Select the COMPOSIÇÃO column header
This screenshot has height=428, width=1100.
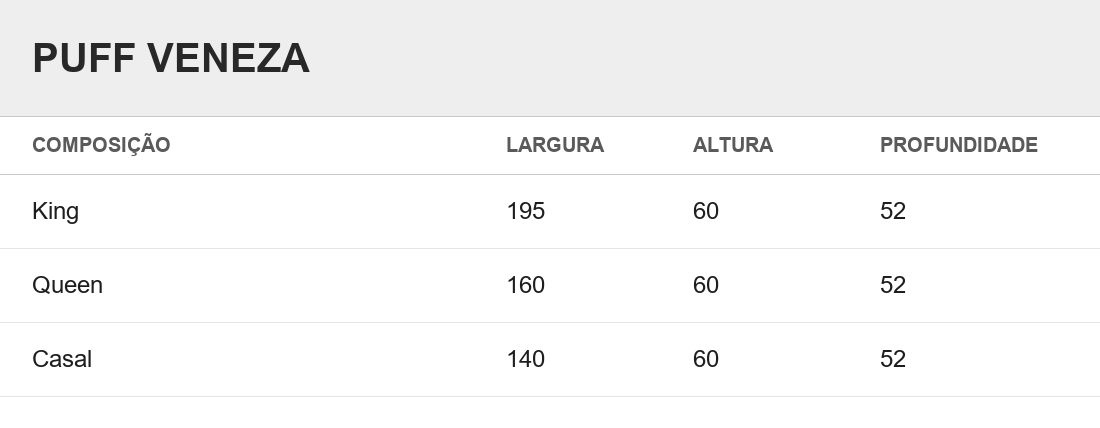pos(101,145)
